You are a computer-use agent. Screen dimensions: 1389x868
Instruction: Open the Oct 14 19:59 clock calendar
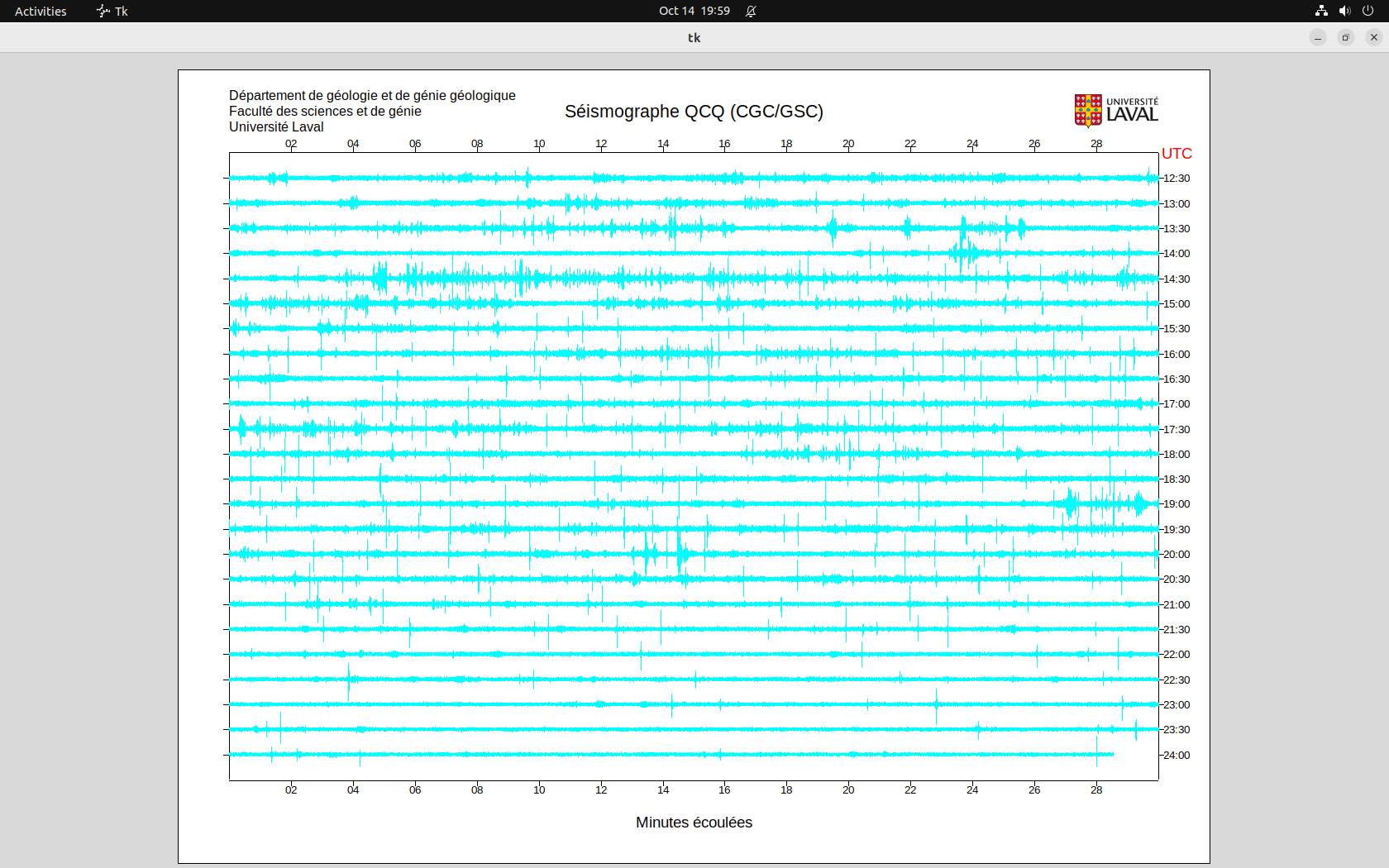pos(694,11)
